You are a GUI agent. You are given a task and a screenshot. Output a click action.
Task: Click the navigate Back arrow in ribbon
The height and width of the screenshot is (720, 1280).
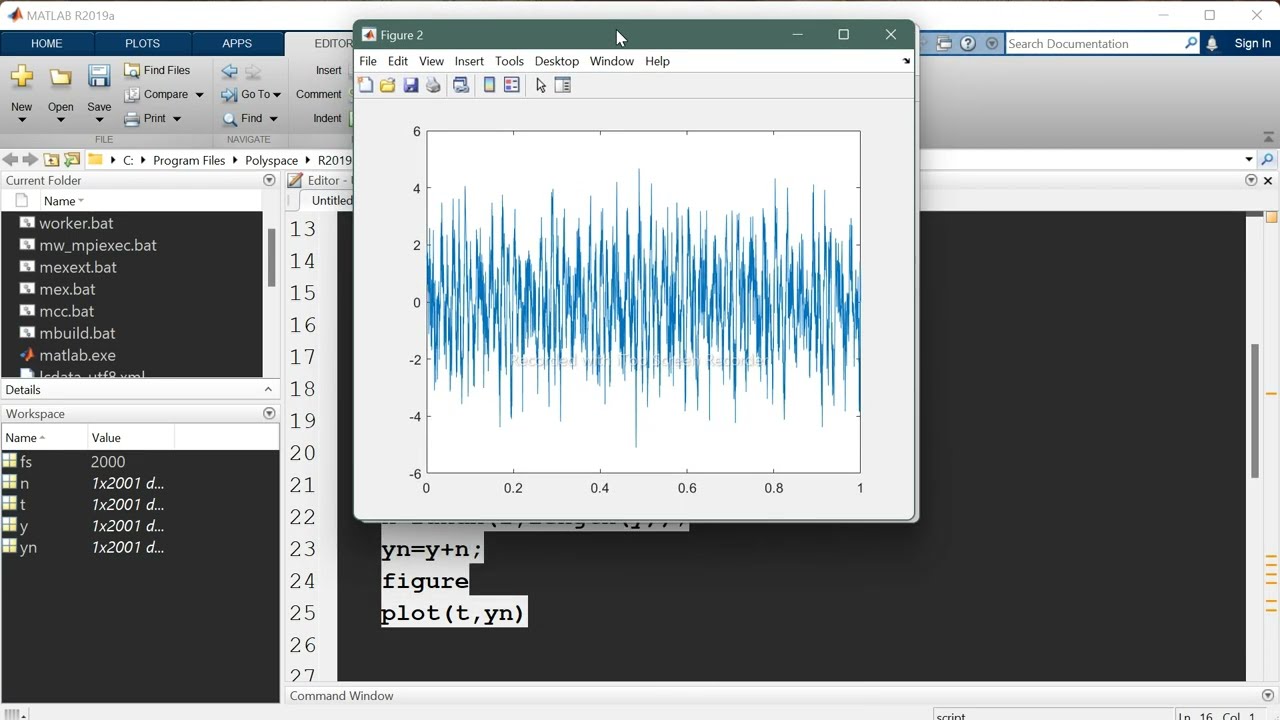coord(230,71)
